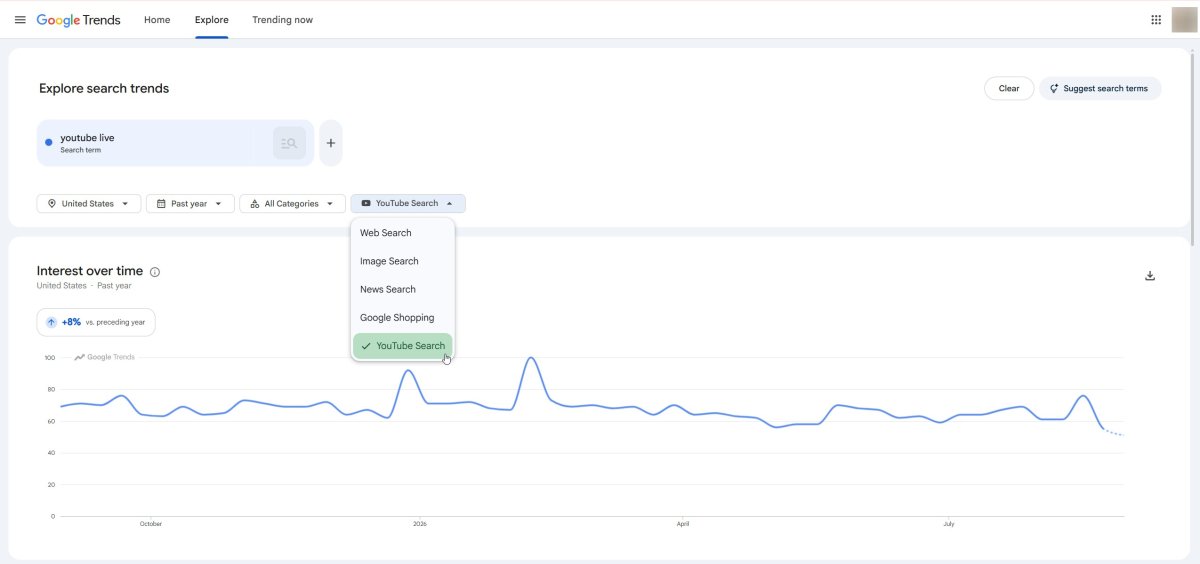Click the upward arrow trend icon
The image size is (1200, 564).
coord(51,322)
